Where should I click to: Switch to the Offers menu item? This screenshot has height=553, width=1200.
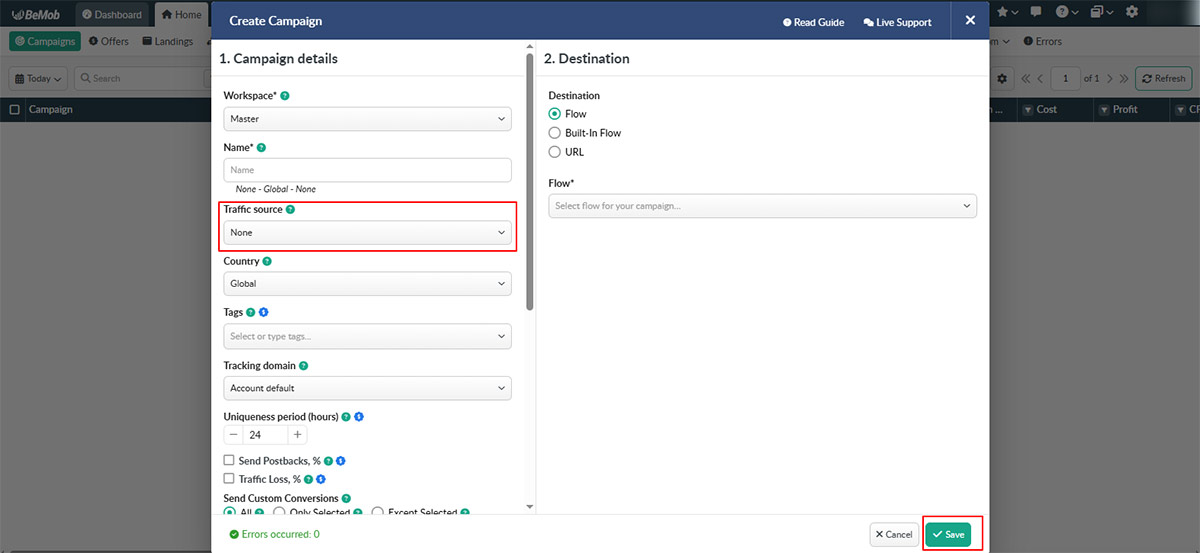pos(109,42)
